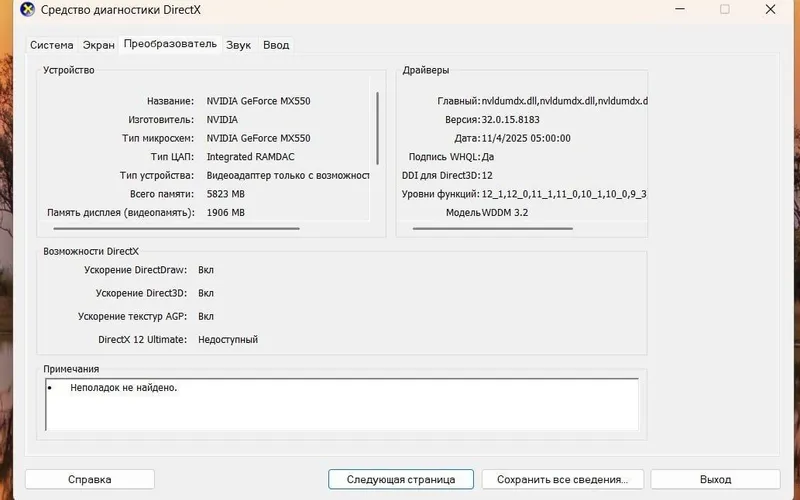Click the Изготовитель value NVIDIA
Screen dimensions: 800x500
point(222,119)
